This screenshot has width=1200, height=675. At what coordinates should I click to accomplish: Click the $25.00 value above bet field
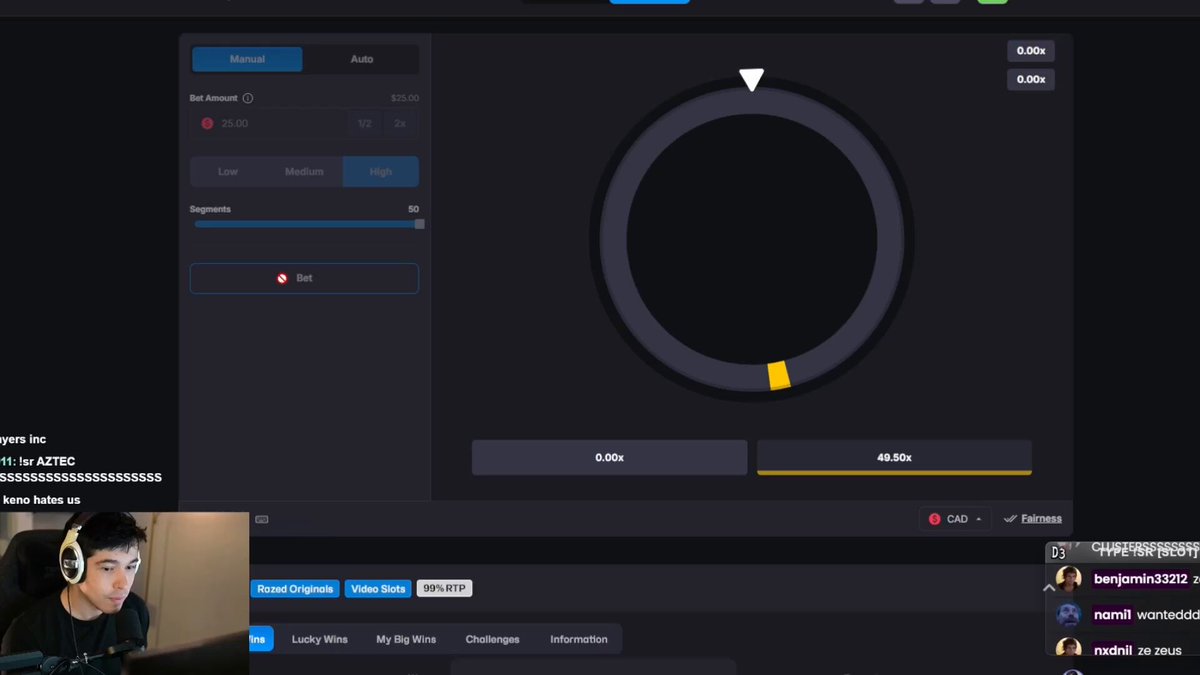pos(405,98)
